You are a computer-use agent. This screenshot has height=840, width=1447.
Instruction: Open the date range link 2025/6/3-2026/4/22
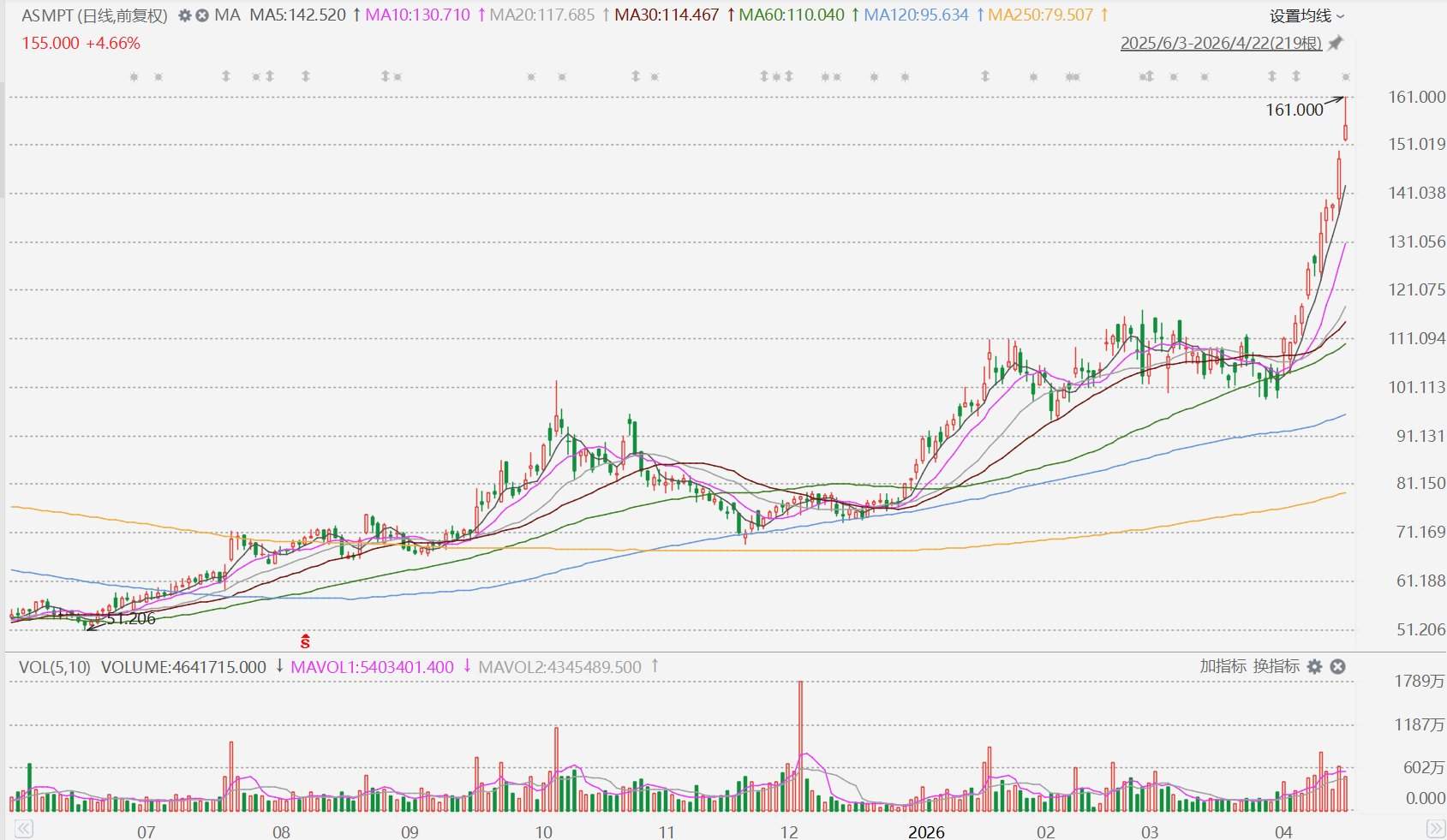pyautogui.click(x=1223, y=44)
